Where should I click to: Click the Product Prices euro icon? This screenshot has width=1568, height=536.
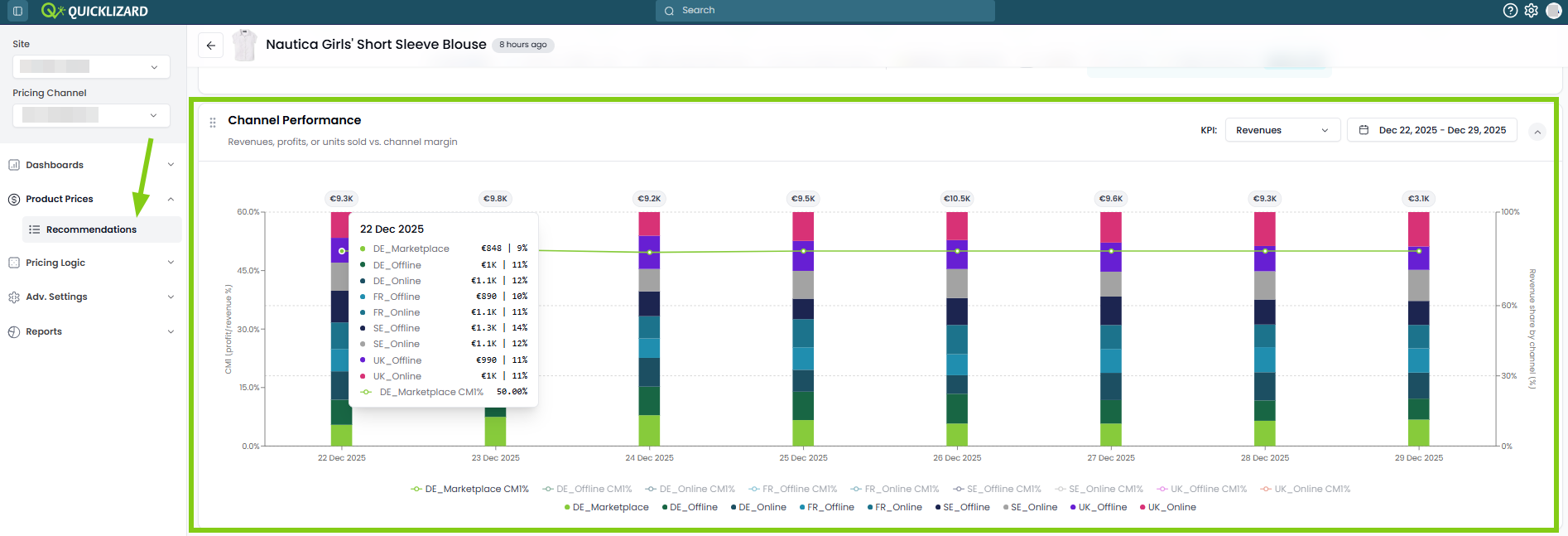click(x=14, y=199)
